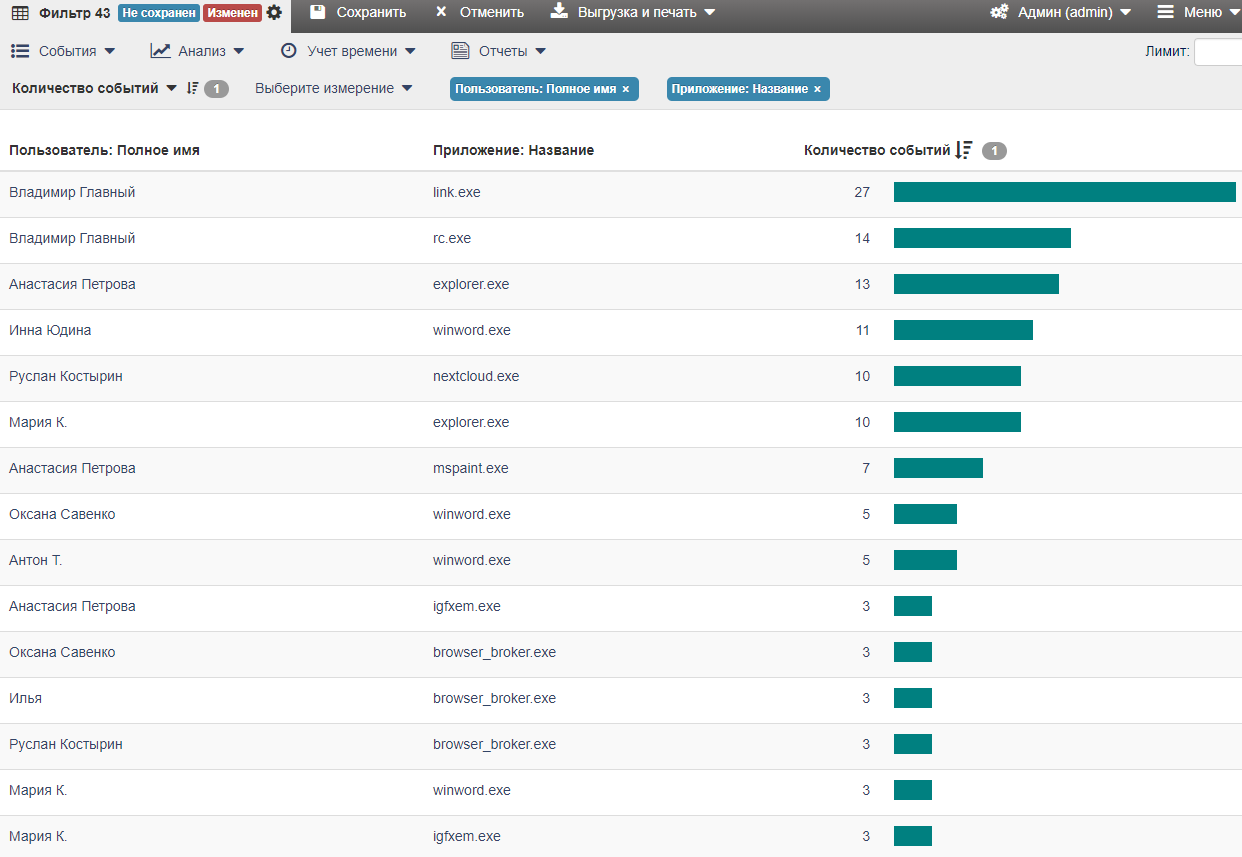Click the download icon for Выгрузка и печать
Image resolution: width=1242 pixels, height=857 pixels.
(560, 12)
